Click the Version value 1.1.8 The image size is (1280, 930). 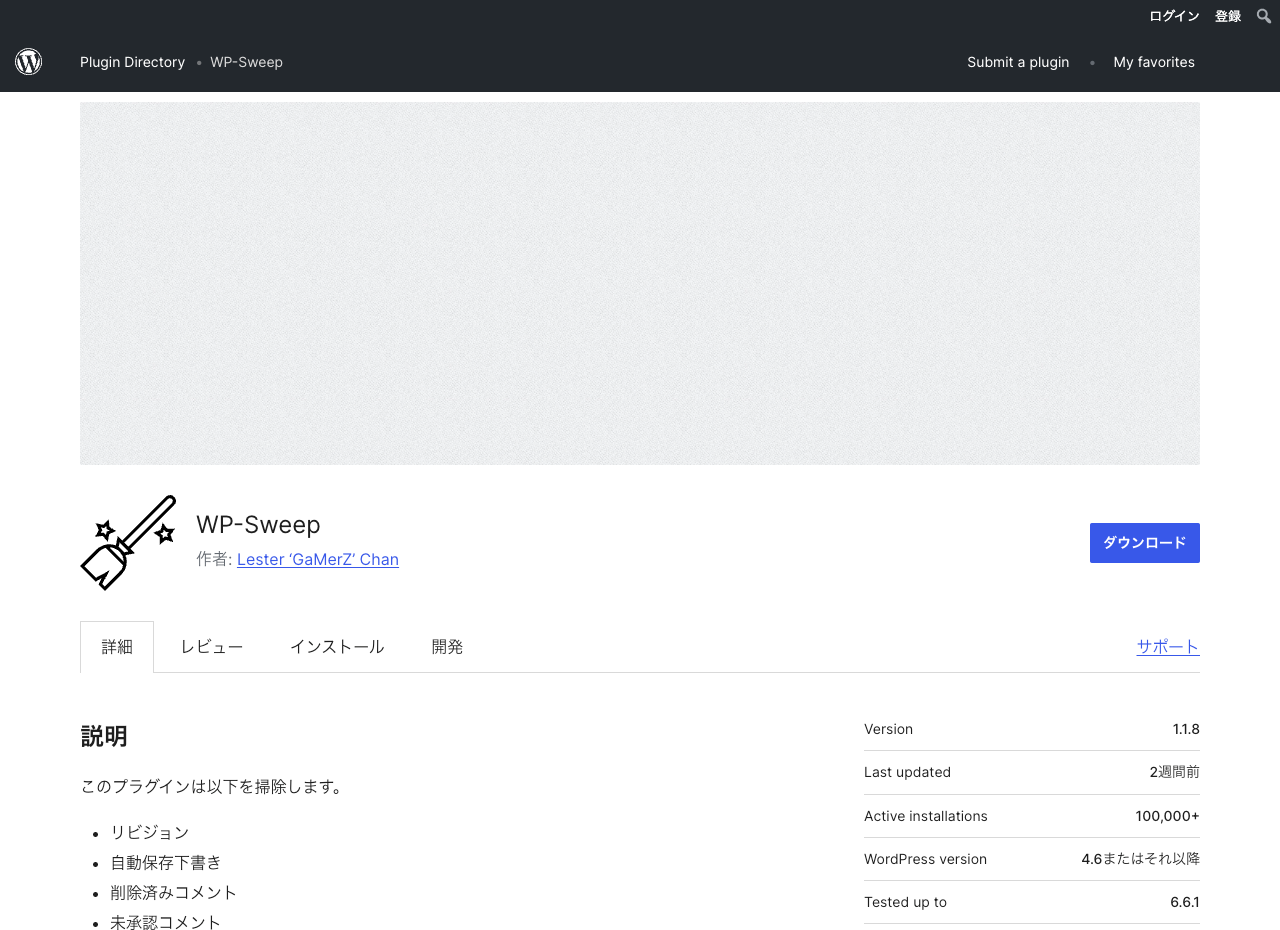tap(1186, 729)
